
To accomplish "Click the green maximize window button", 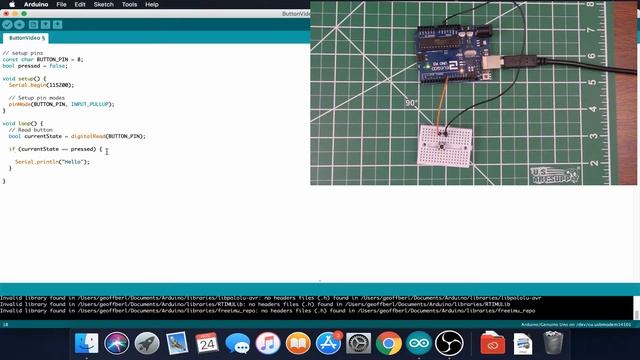I will coord(24,13).
